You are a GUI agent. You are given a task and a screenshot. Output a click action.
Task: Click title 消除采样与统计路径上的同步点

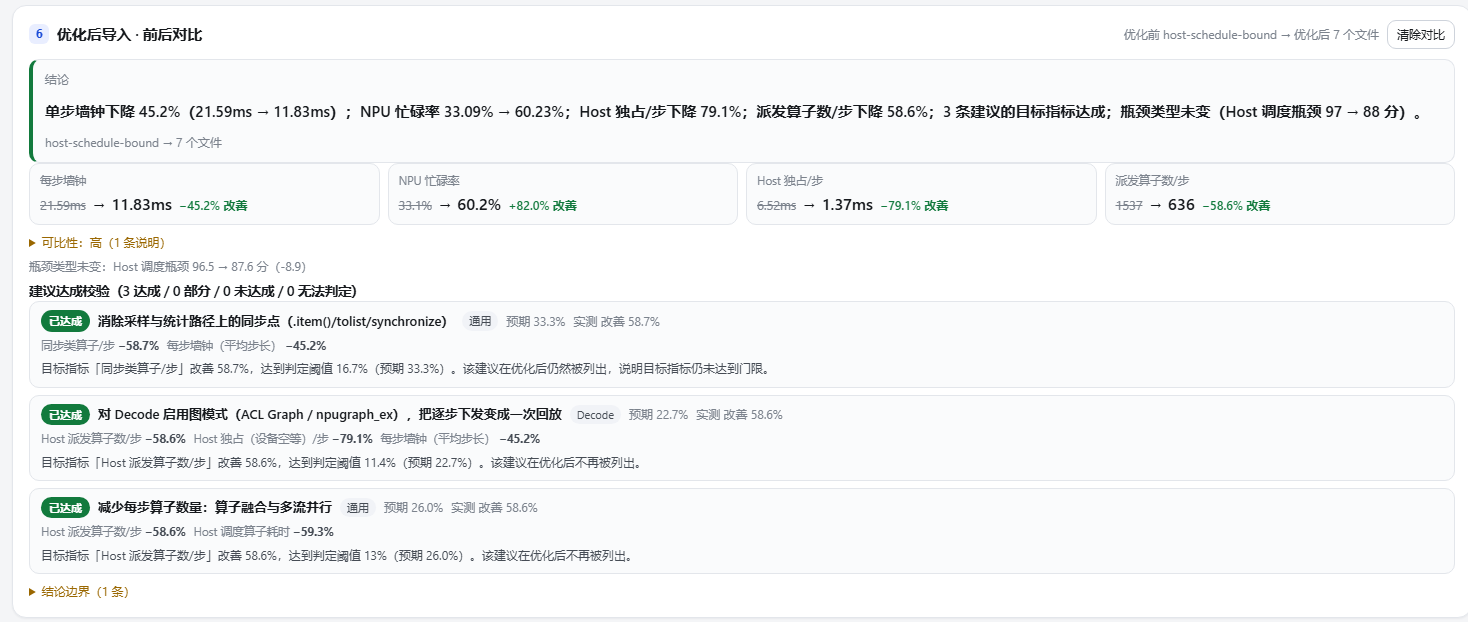[272, 321]
